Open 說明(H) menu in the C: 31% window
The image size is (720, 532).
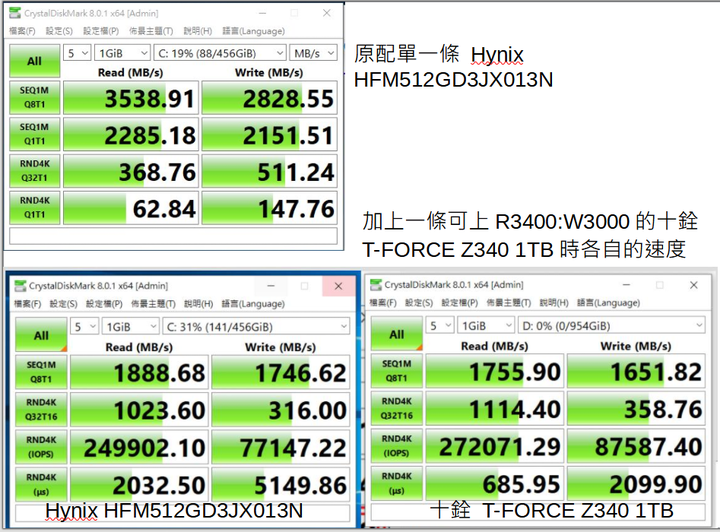[x=198, y=304]
